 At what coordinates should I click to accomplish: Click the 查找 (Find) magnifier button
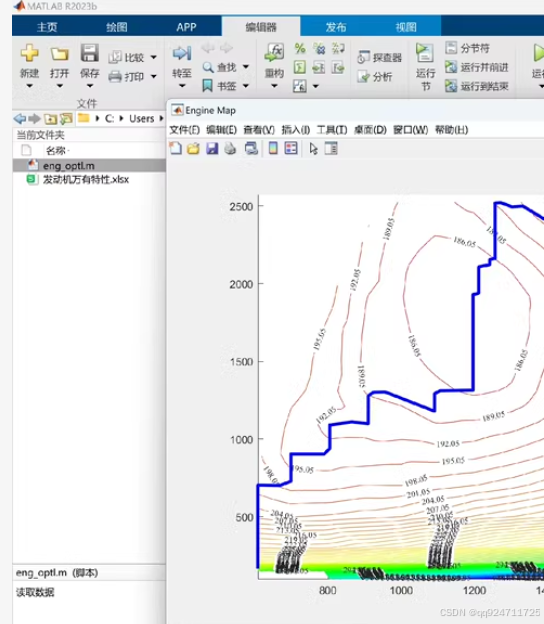pyautogui.click(x=219, y=67)
